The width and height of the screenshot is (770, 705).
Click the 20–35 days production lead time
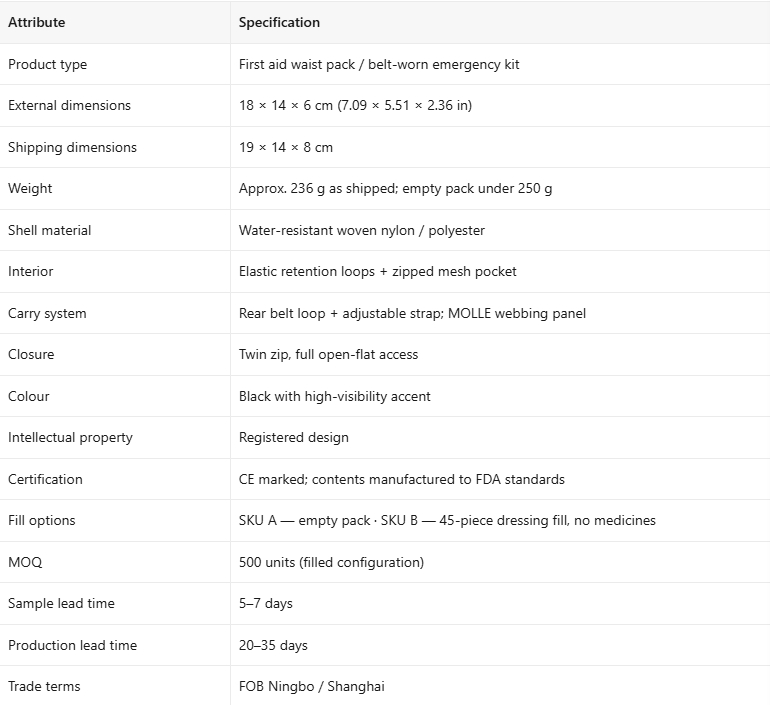273,645
